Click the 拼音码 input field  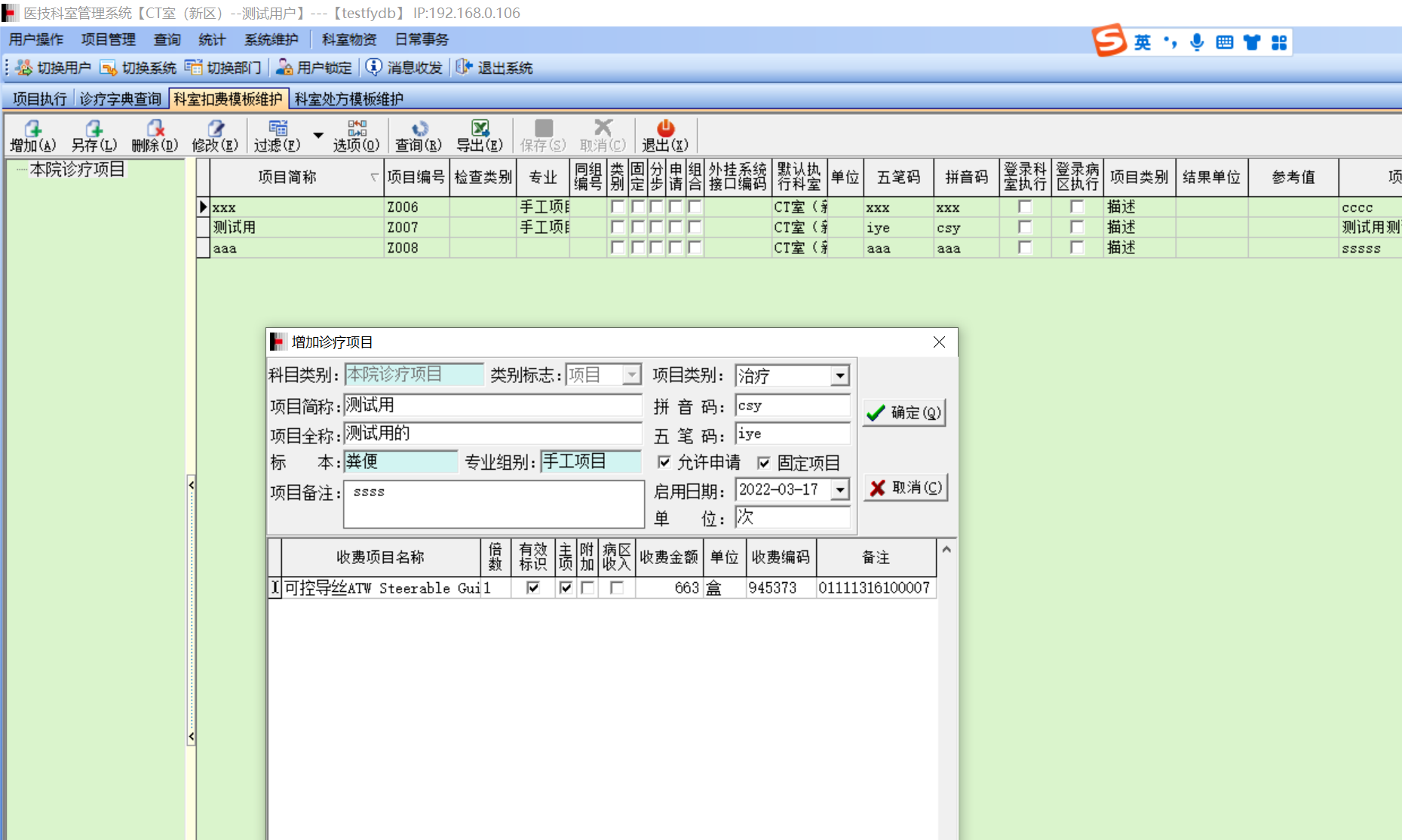793,406
